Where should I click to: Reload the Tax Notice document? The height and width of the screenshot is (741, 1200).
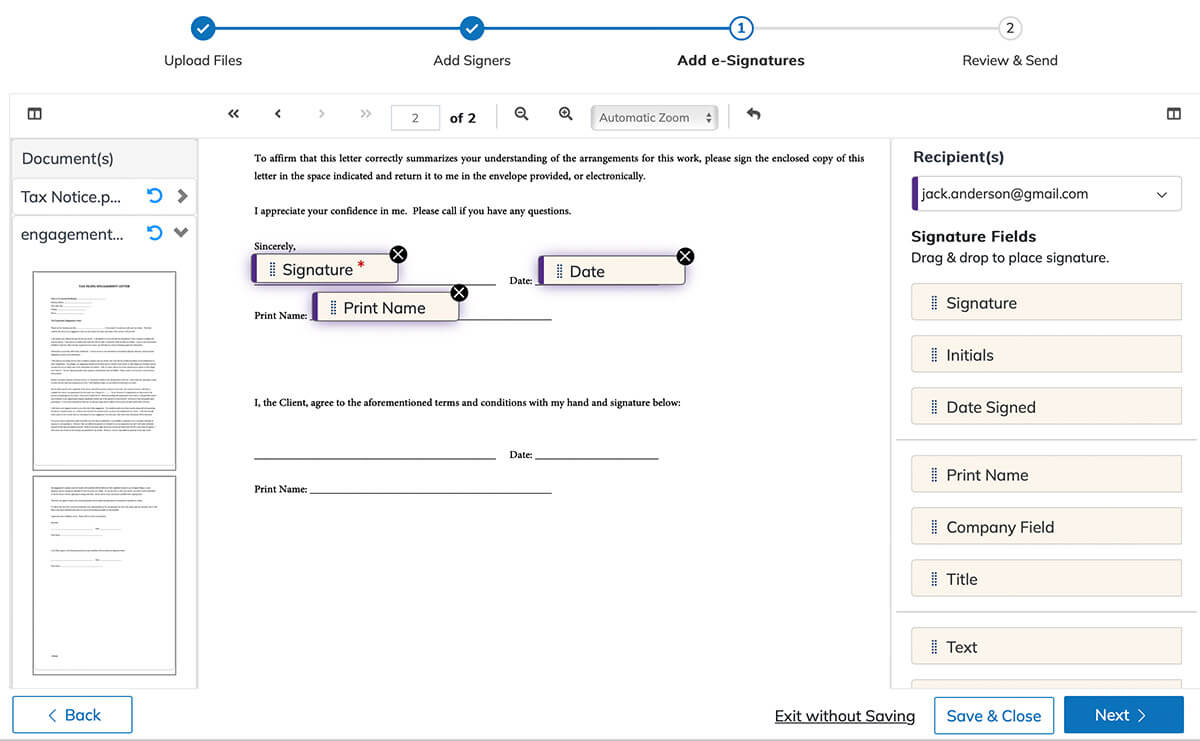click(155, 196)
